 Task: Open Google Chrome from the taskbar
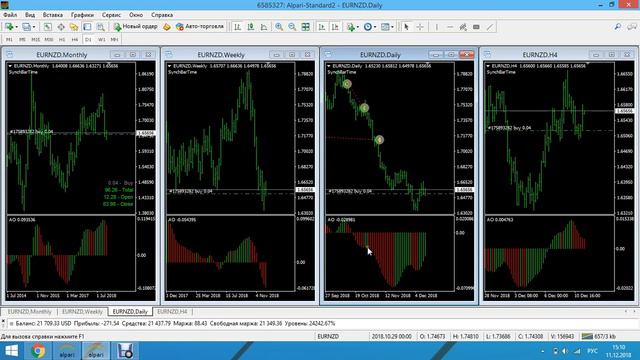tap(38, 351)
